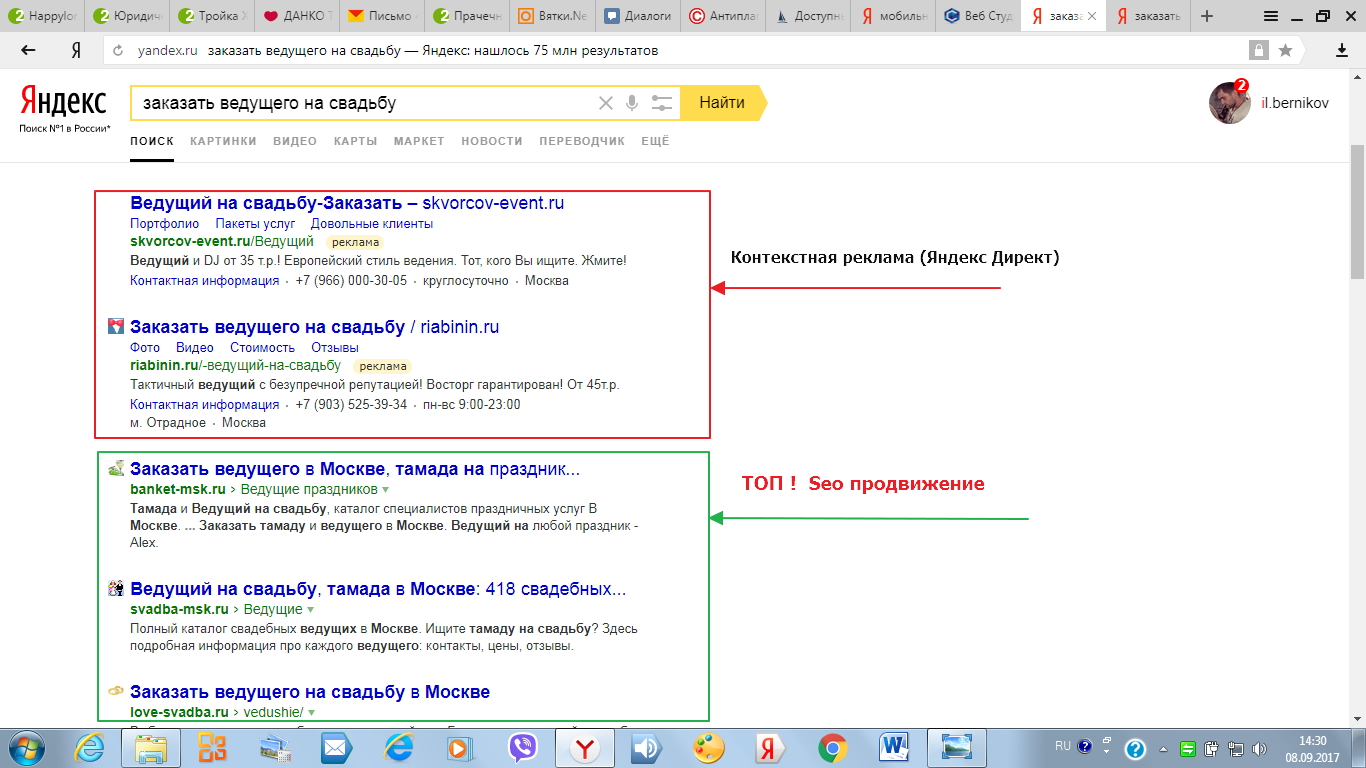Open the browser hamburger menu
This screenshot has width=1366, height=768.
pos(1270,16)
